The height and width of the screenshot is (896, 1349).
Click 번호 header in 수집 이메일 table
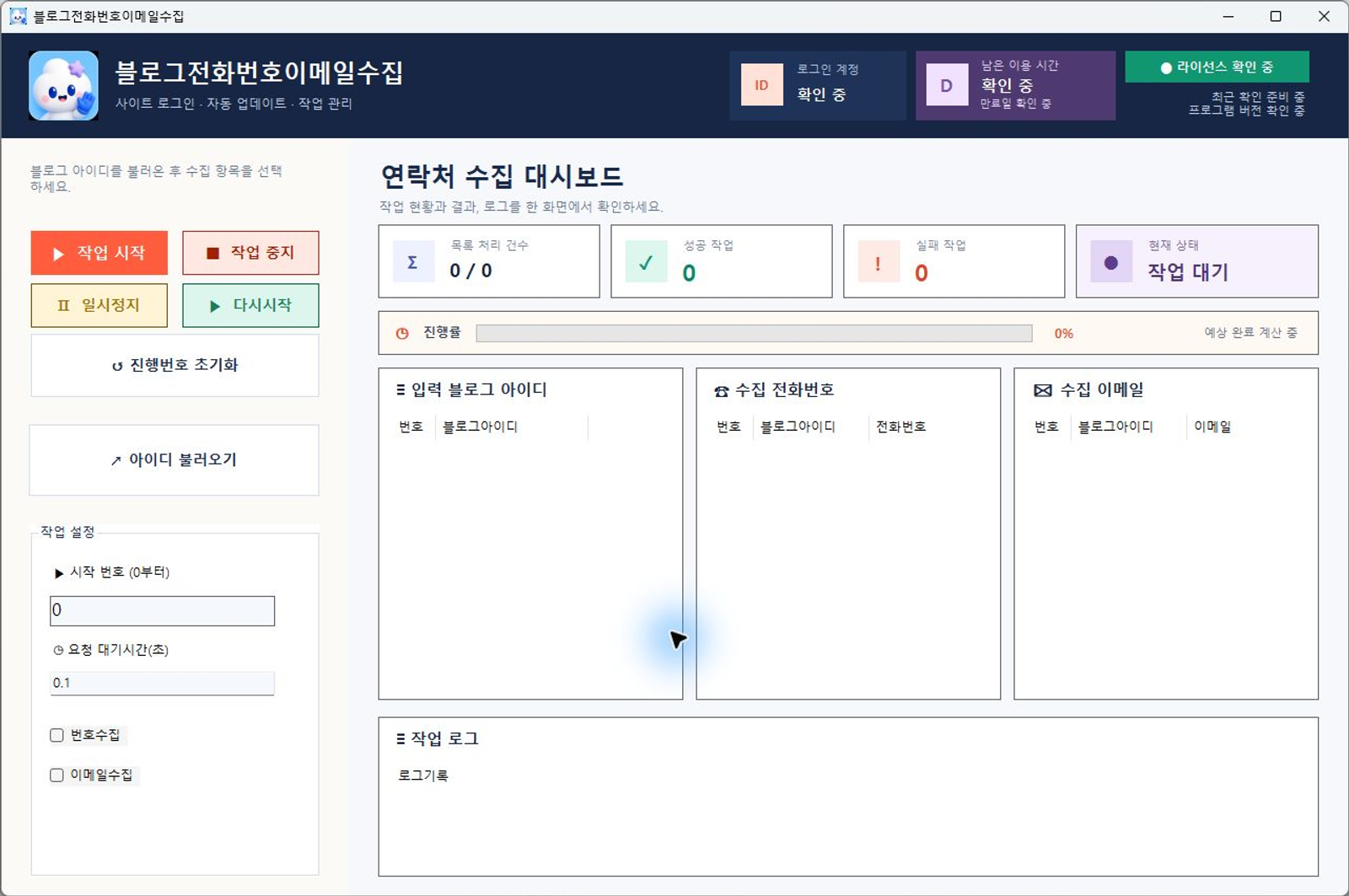[1046, 427]
